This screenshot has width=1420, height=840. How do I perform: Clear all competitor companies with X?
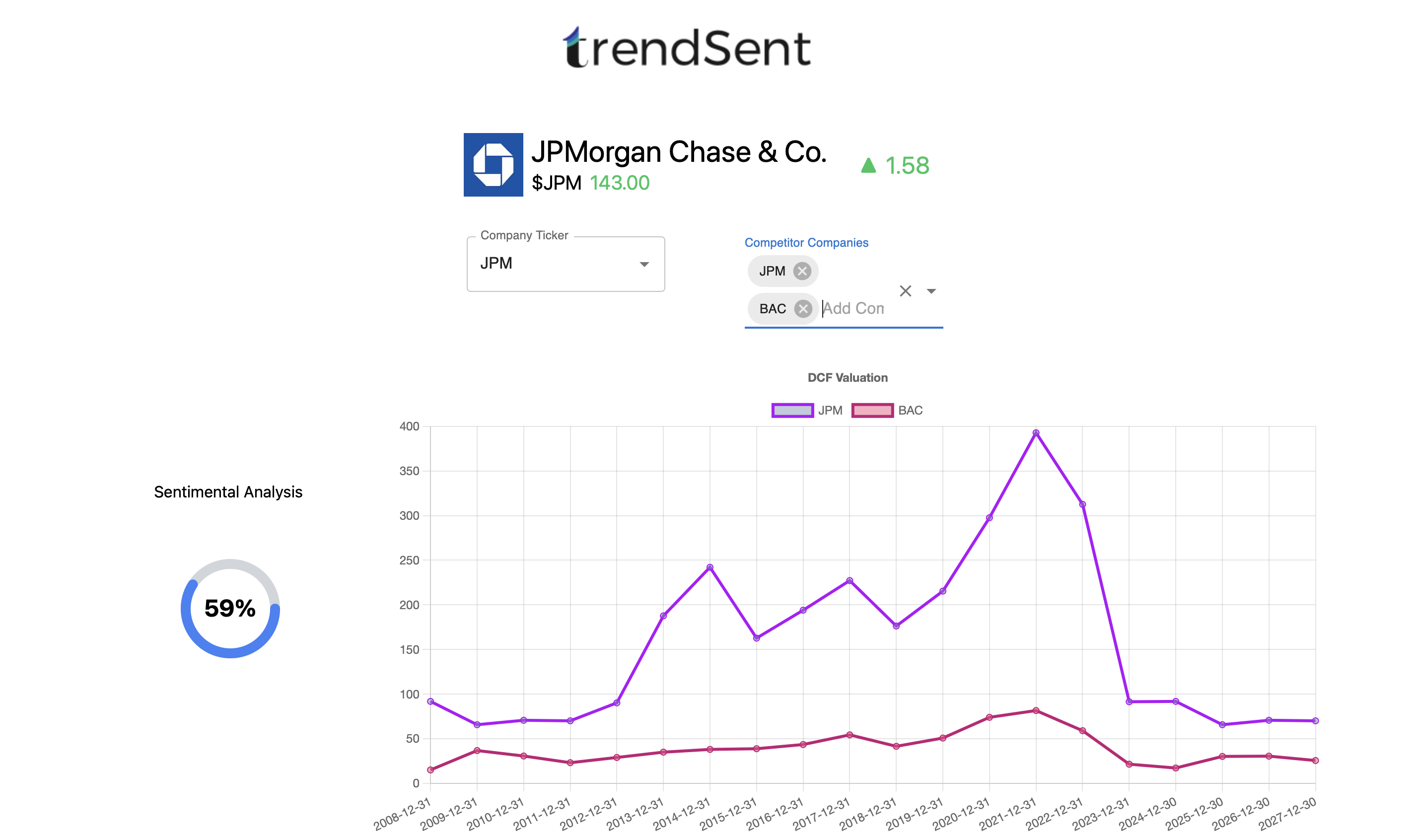(x=905, y=291)
